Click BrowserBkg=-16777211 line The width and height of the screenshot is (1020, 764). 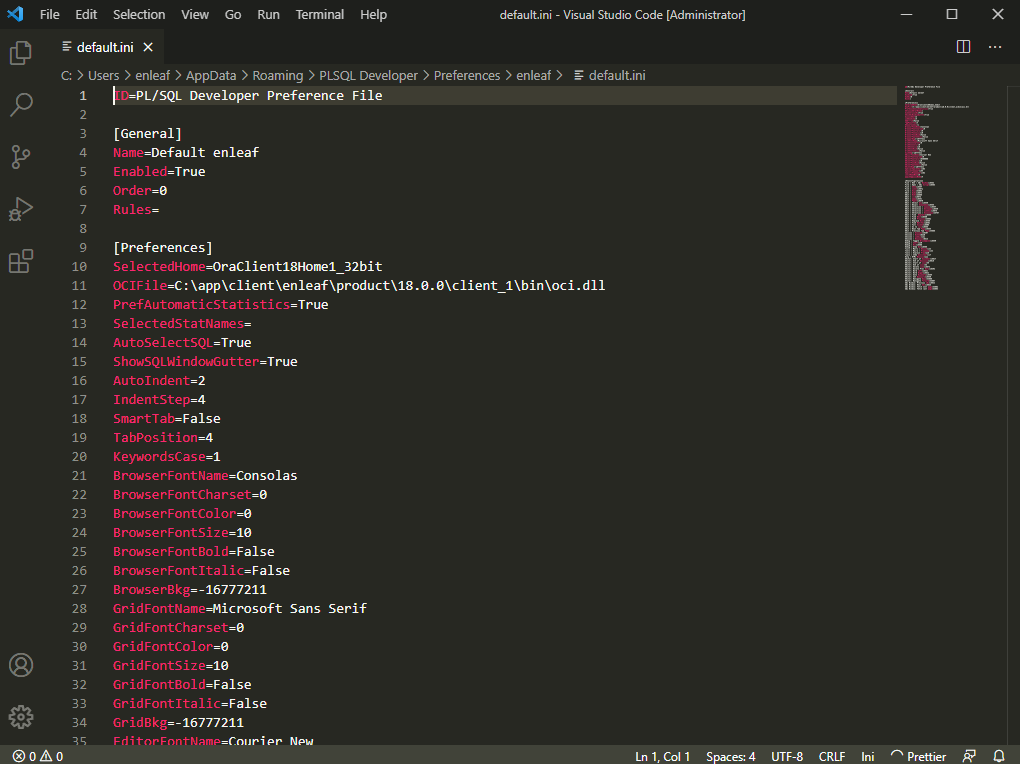tap(190, 590)
